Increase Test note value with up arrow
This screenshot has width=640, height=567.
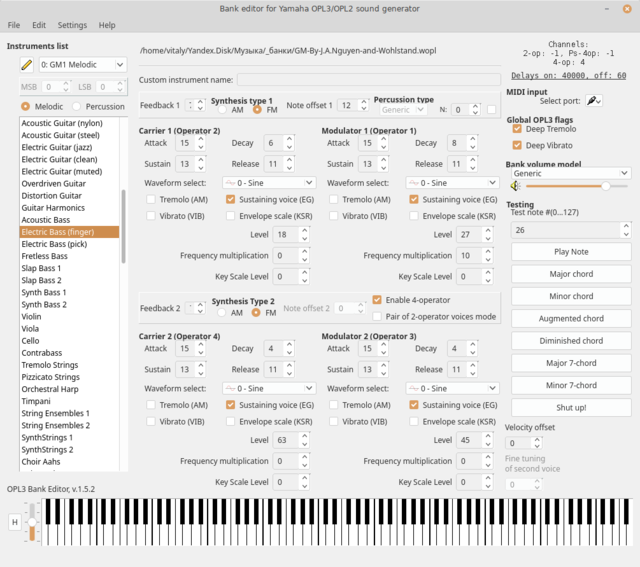(626, 226)
